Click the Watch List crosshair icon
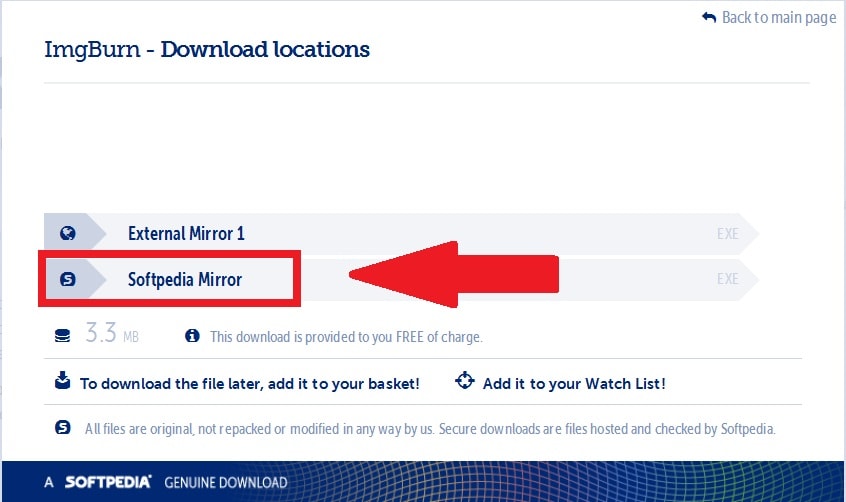This screenshot has height=502, width=846. [465, 381]
